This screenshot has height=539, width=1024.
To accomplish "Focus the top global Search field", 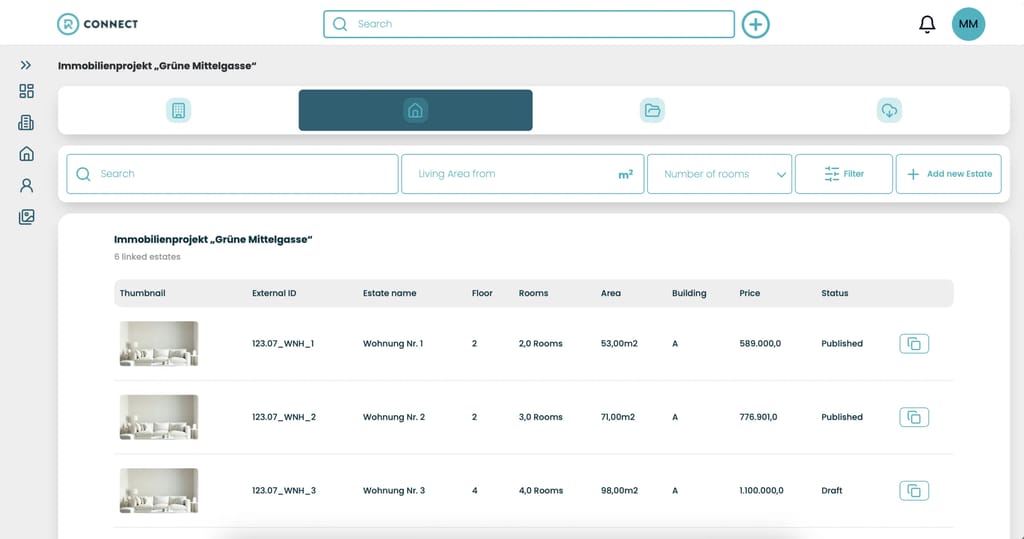I will tap(529, 24).
